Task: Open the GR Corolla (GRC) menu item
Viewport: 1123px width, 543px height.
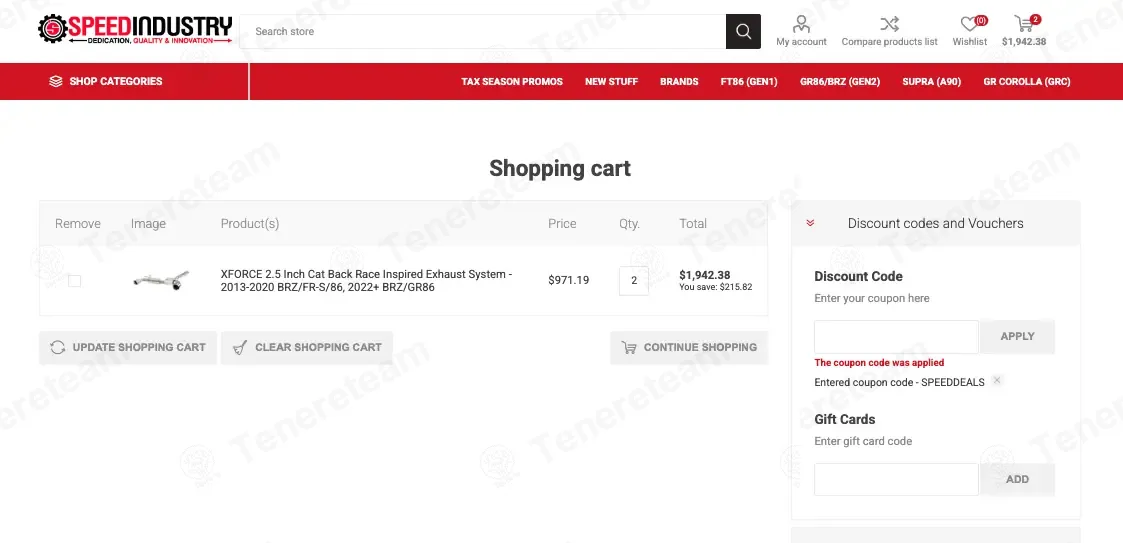Action: tap(1026, 82)
